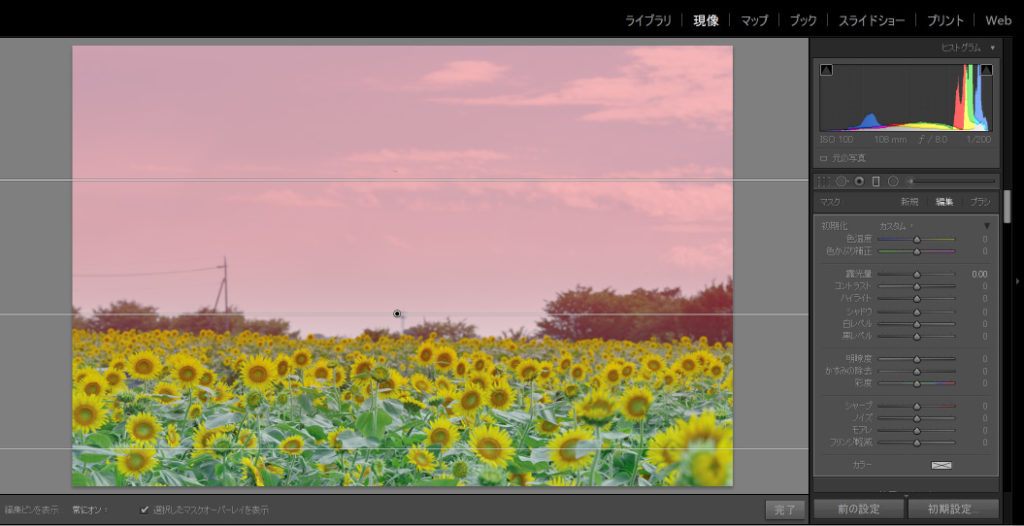This screenshot has width=1024, height=526.
Task: Toggle highlight clipping indicator in histogram
Action: coord(986,70)
